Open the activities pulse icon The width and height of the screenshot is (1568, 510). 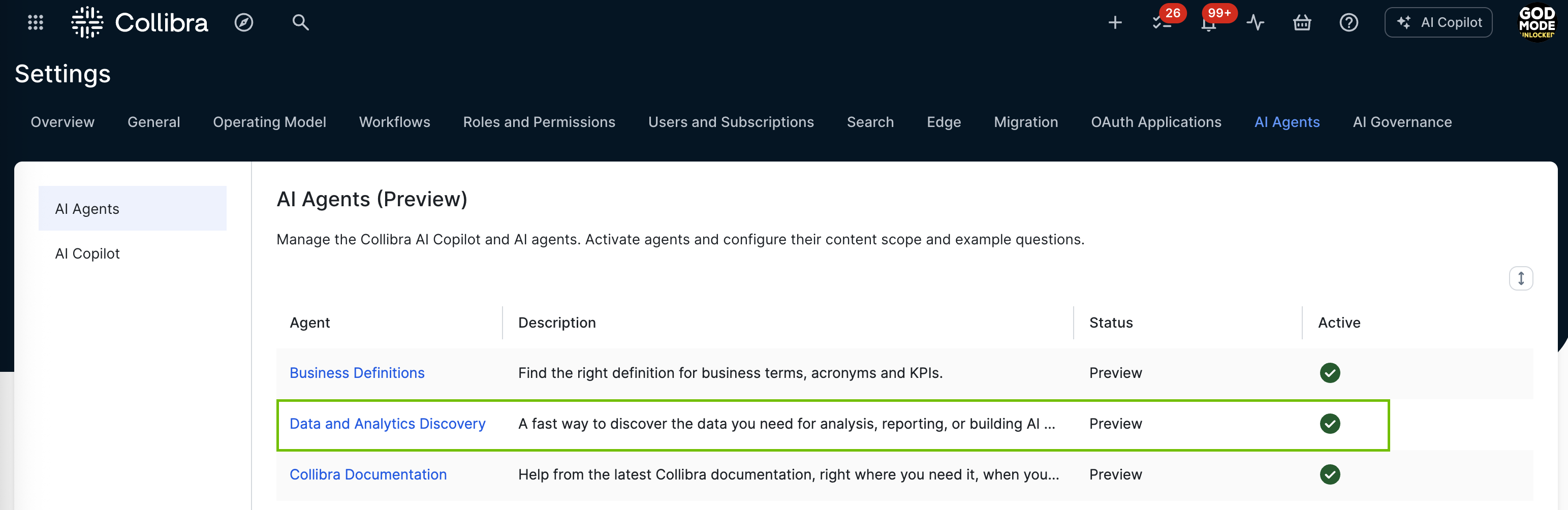tap(1255, 22)
